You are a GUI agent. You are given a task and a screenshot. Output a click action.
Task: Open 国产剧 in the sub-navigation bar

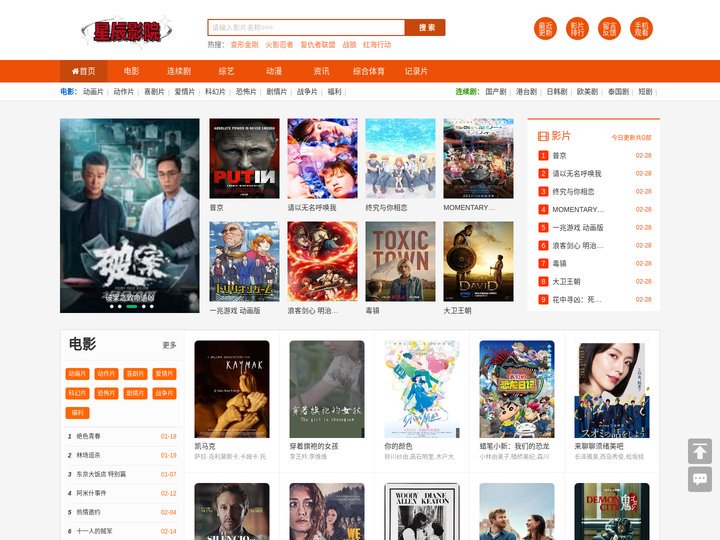coord(496,92)
